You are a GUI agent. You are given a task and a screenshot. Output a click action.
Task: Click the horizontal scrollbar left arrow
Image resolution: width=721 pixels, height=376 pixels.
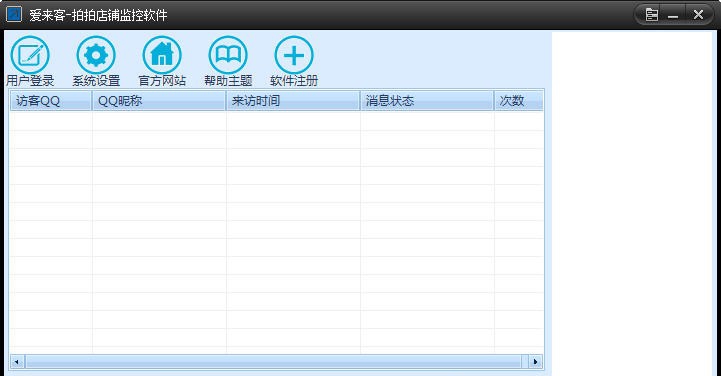(17, 362)
